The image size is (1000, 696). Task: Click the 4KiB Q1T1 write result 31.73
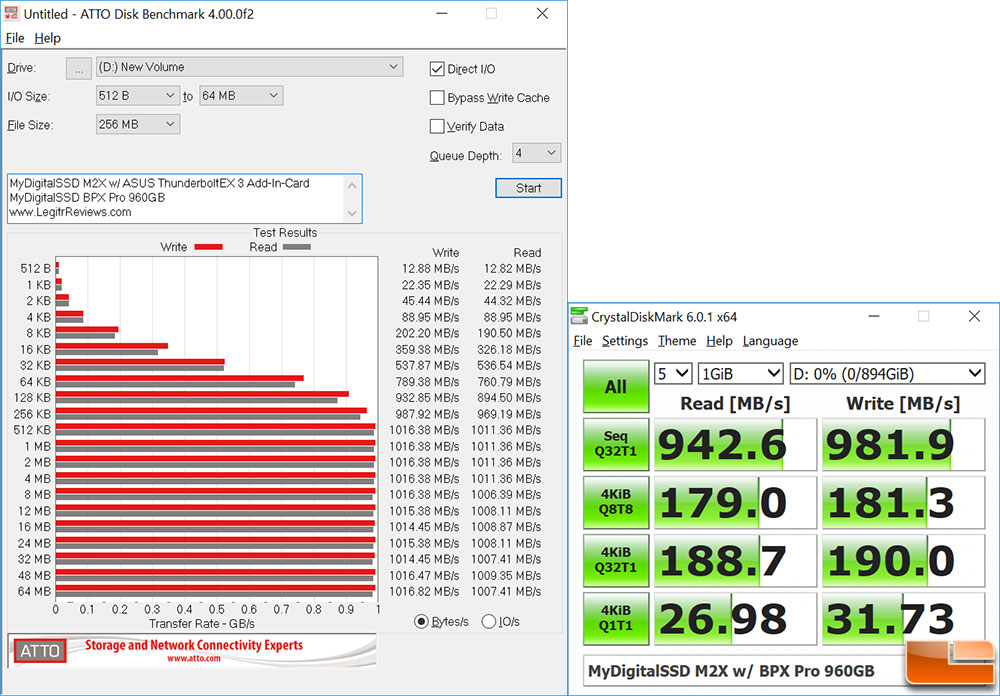point(903,619)
